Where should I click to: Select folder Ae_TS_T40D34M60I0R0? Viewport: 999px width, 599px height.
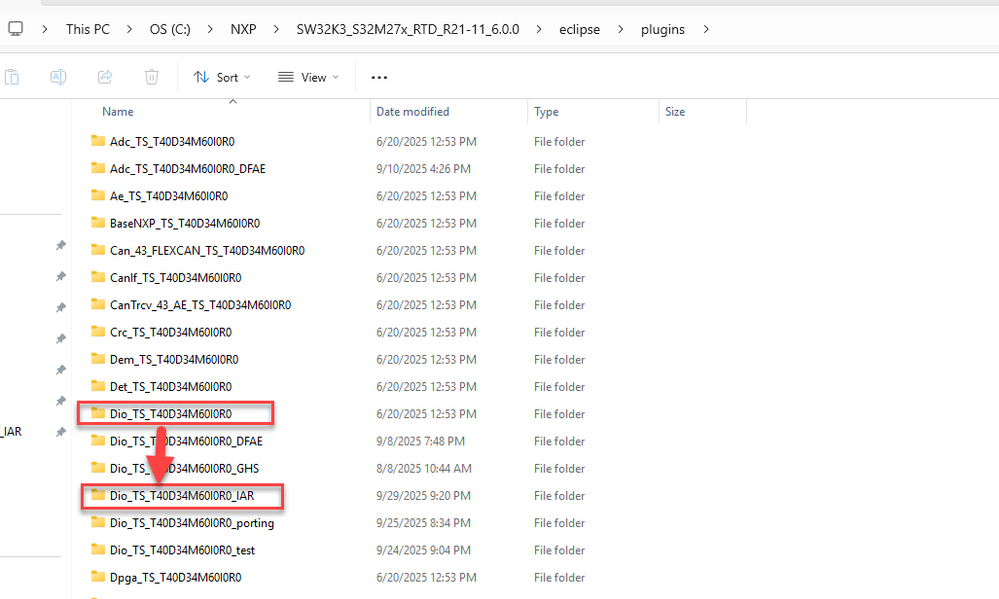click(169, 196)
